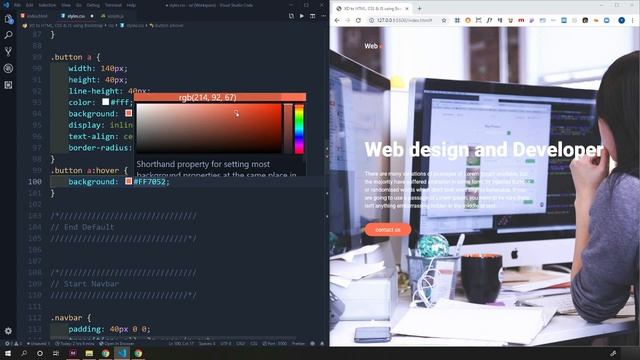Click the Ln 100 cursor position status item
This screenshot has height=360, width=640.
[x=181, y=344]
